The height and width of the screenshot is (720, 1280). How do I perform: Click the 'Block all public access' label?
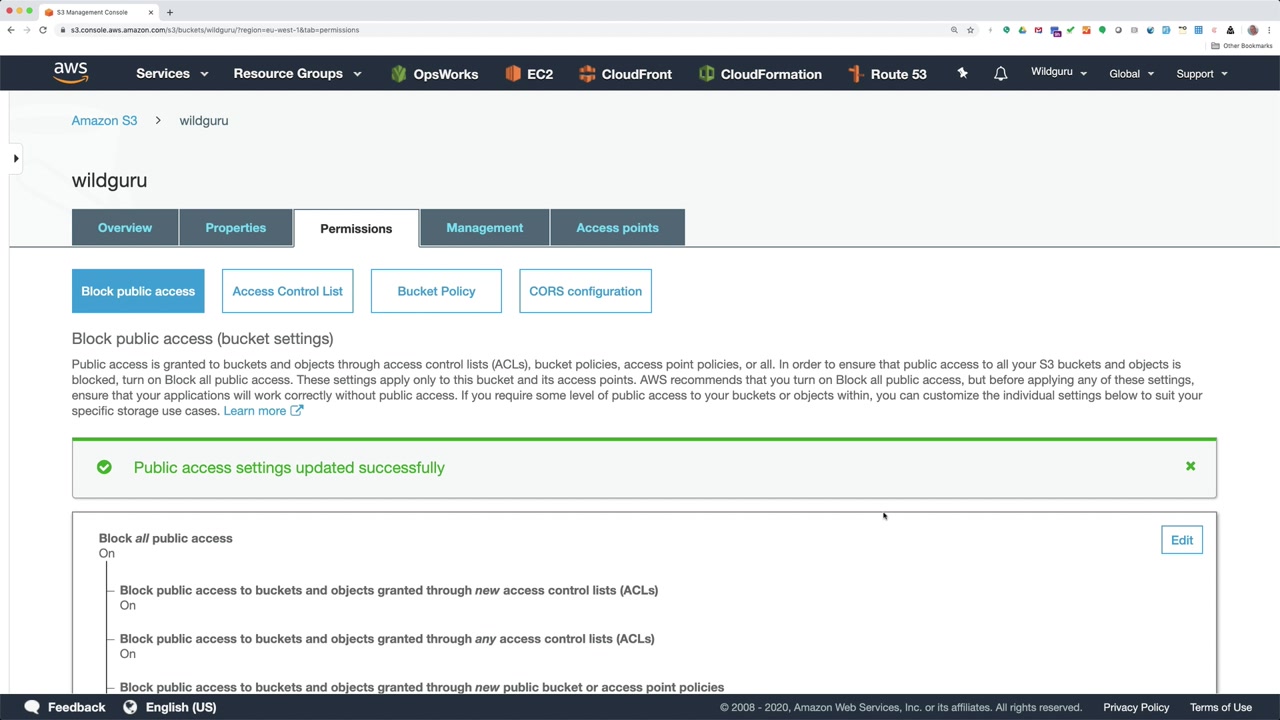coord(165,538)
